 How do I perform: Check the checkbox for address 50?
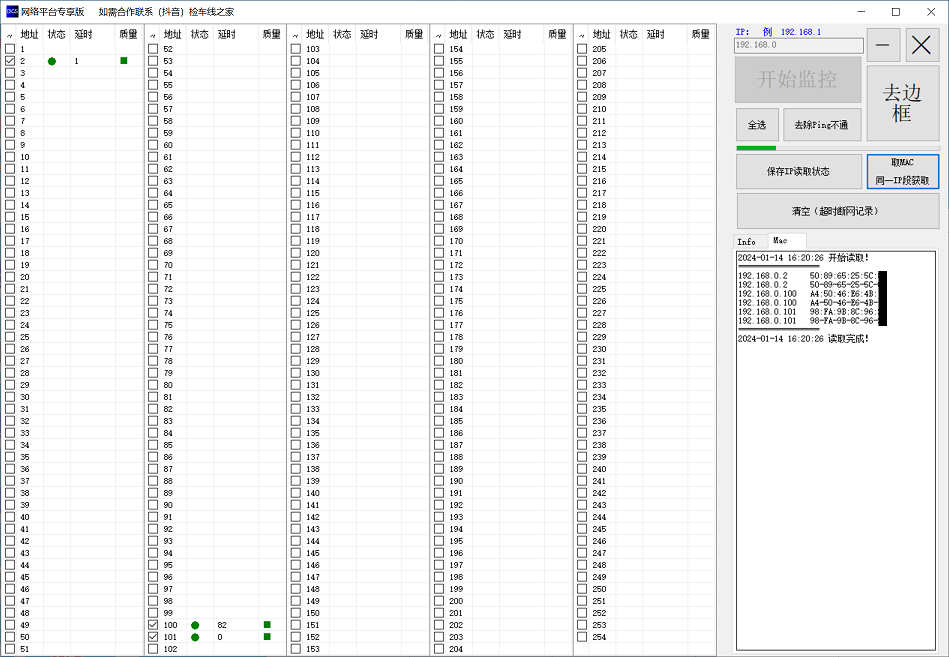[10, 637]
